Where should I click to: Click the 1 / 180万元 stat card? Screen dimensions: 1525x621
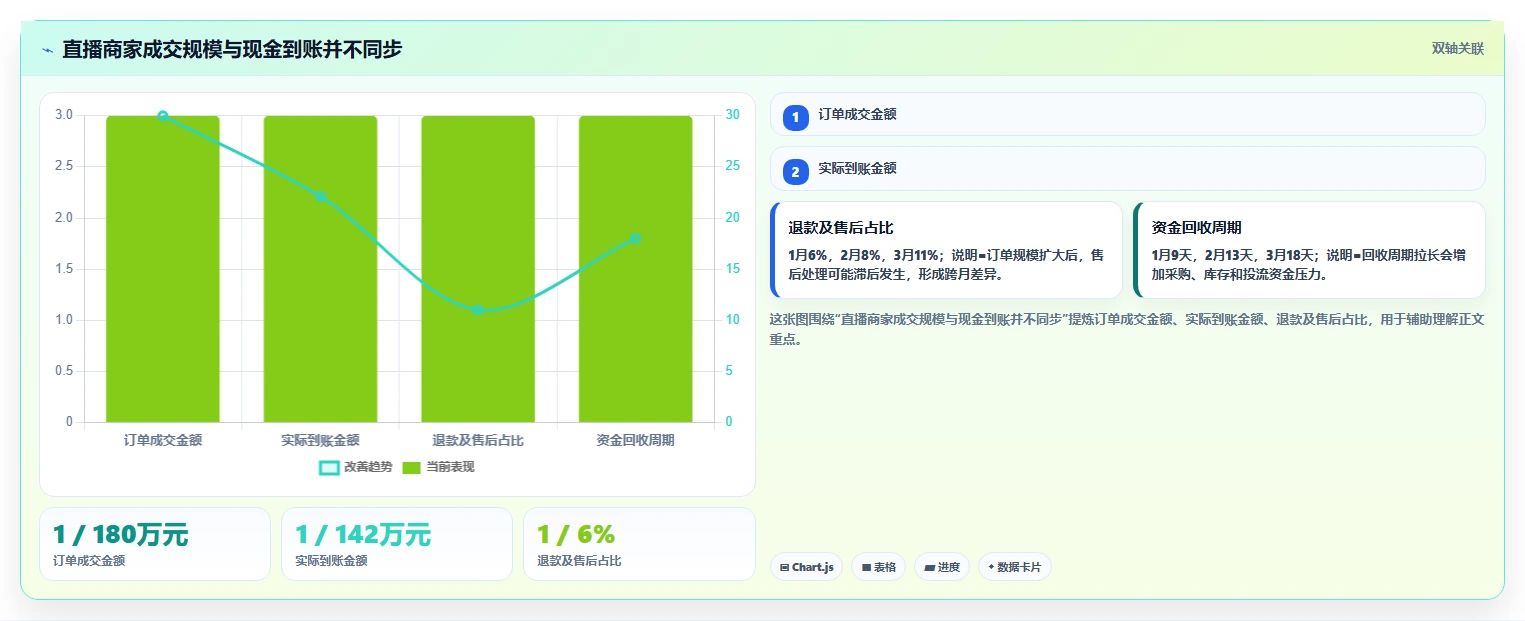tap(155, 544)
